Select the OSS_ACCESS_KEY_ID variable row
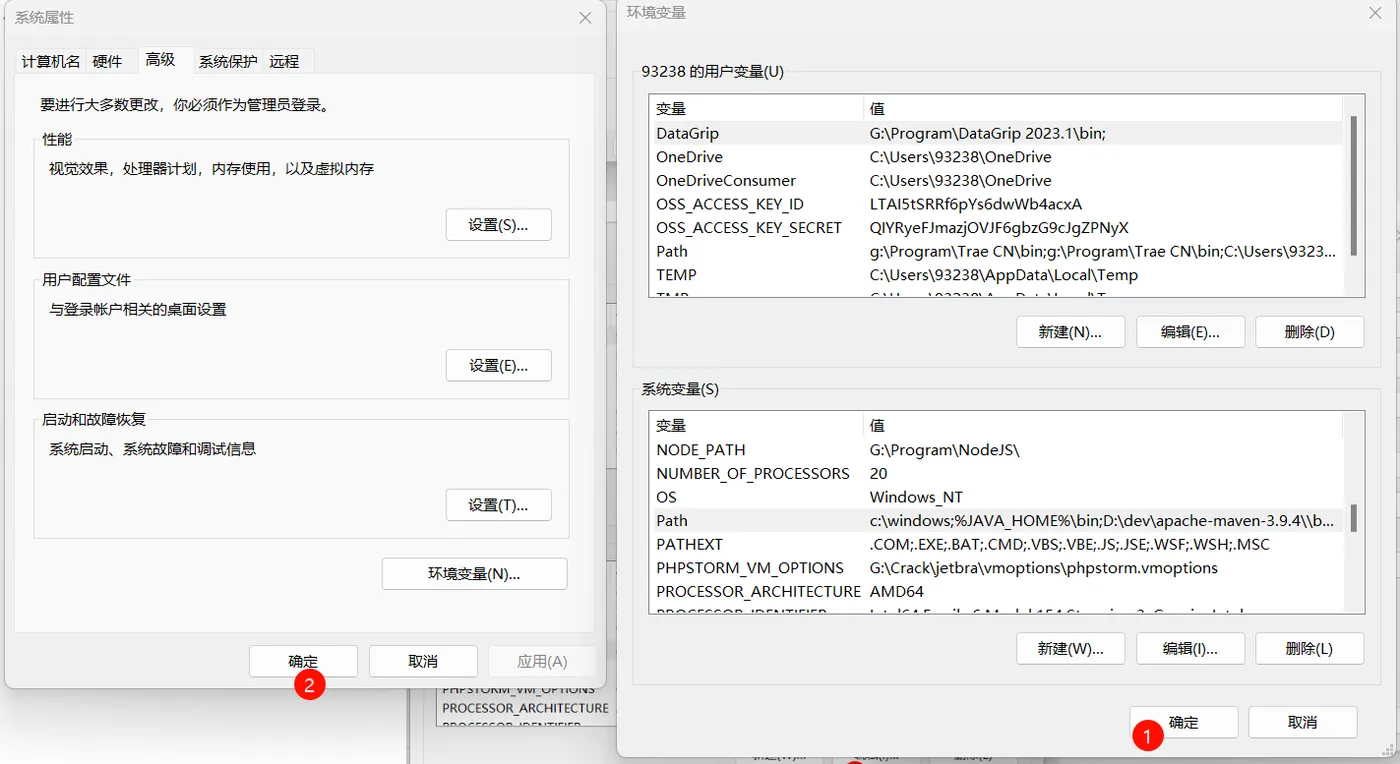 (995, 204)
